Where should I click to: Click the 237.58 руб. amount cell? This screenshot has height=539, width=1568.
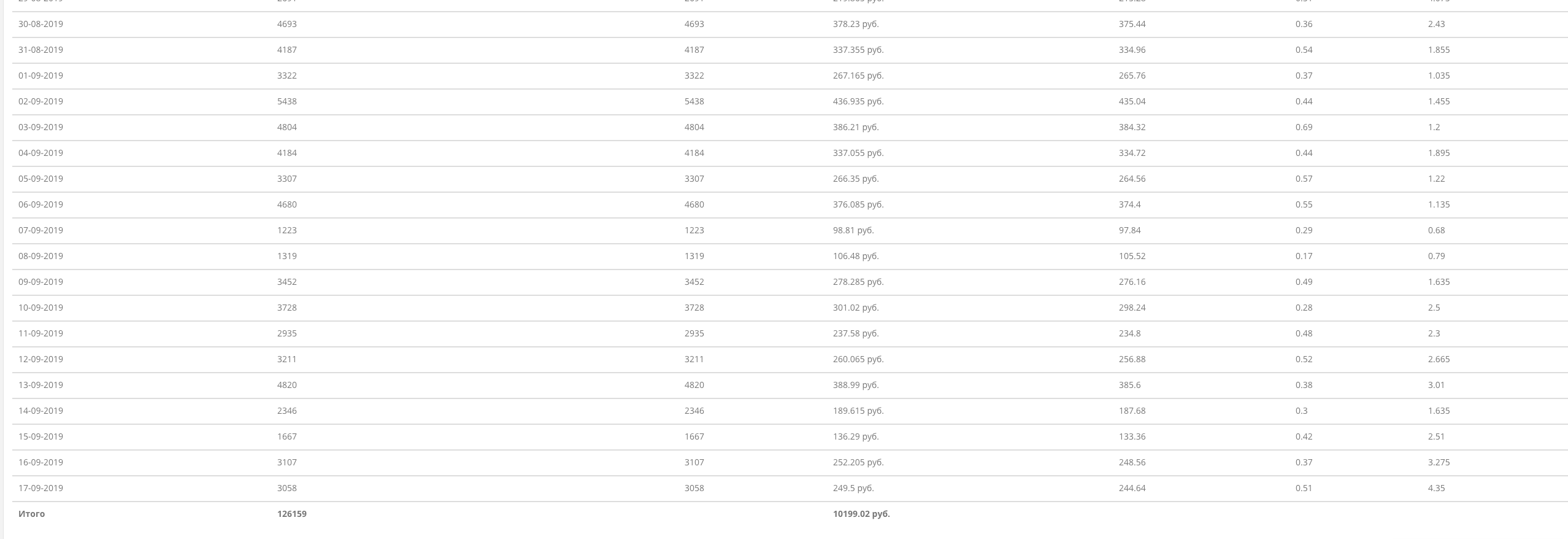(855, 333)
